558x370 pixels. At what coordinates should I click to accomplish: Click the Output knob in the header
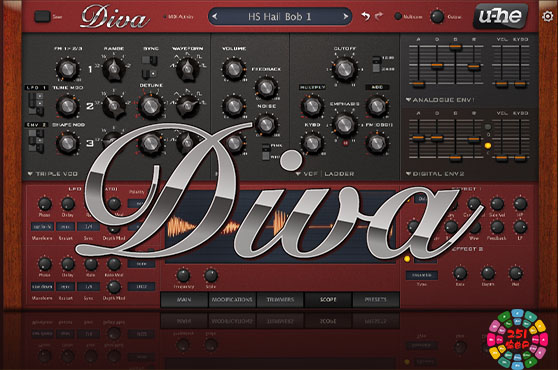click(437, 16)
